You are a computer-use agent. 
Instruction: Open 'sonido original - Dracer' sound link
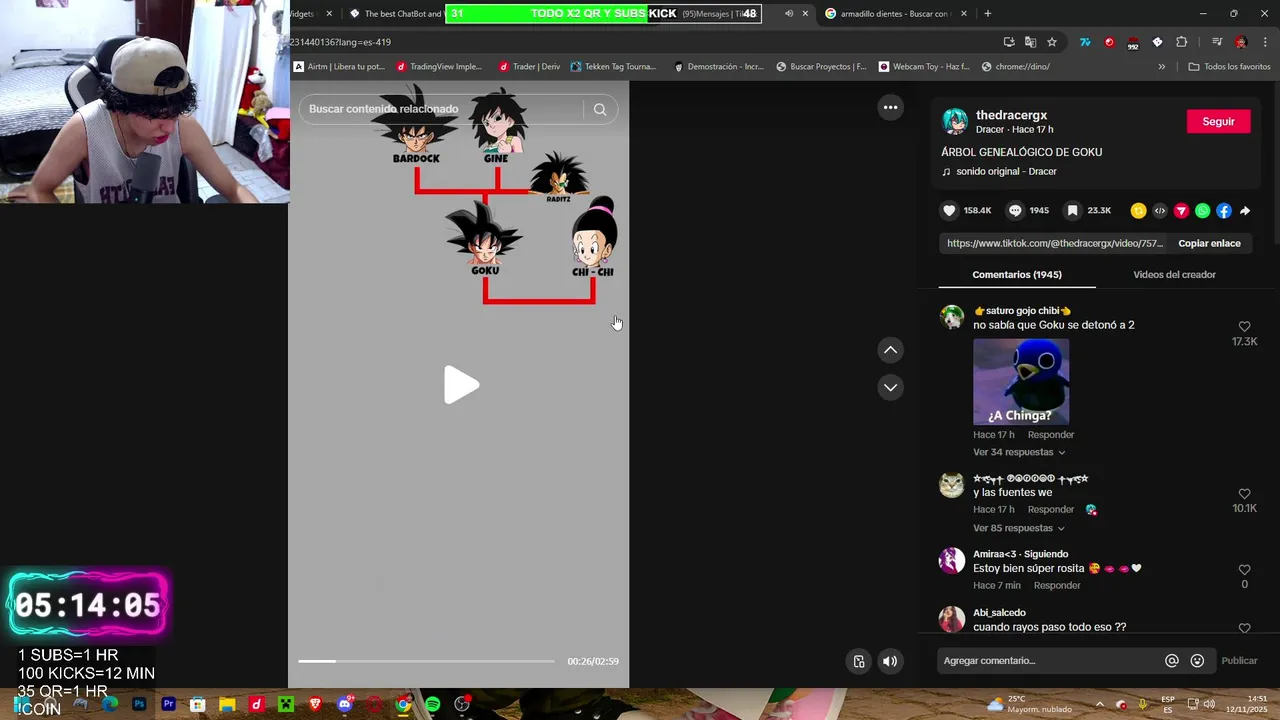1006,171
